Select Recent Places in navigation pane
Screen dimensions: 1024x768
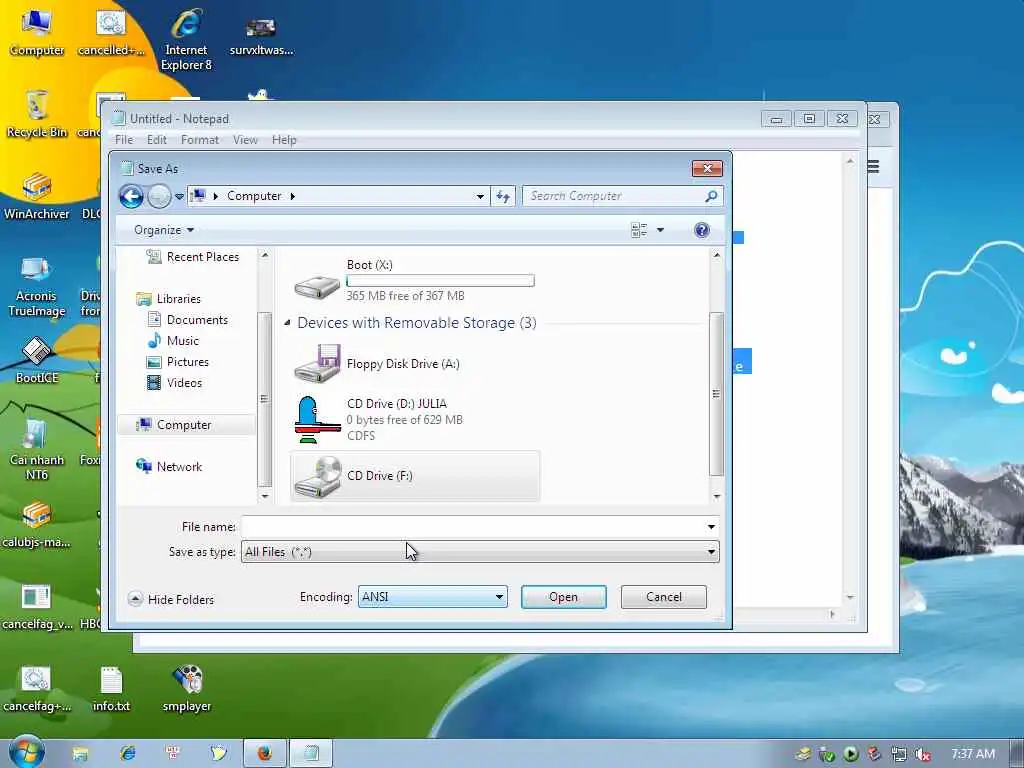pyautogui.click(x=193, y=257)
